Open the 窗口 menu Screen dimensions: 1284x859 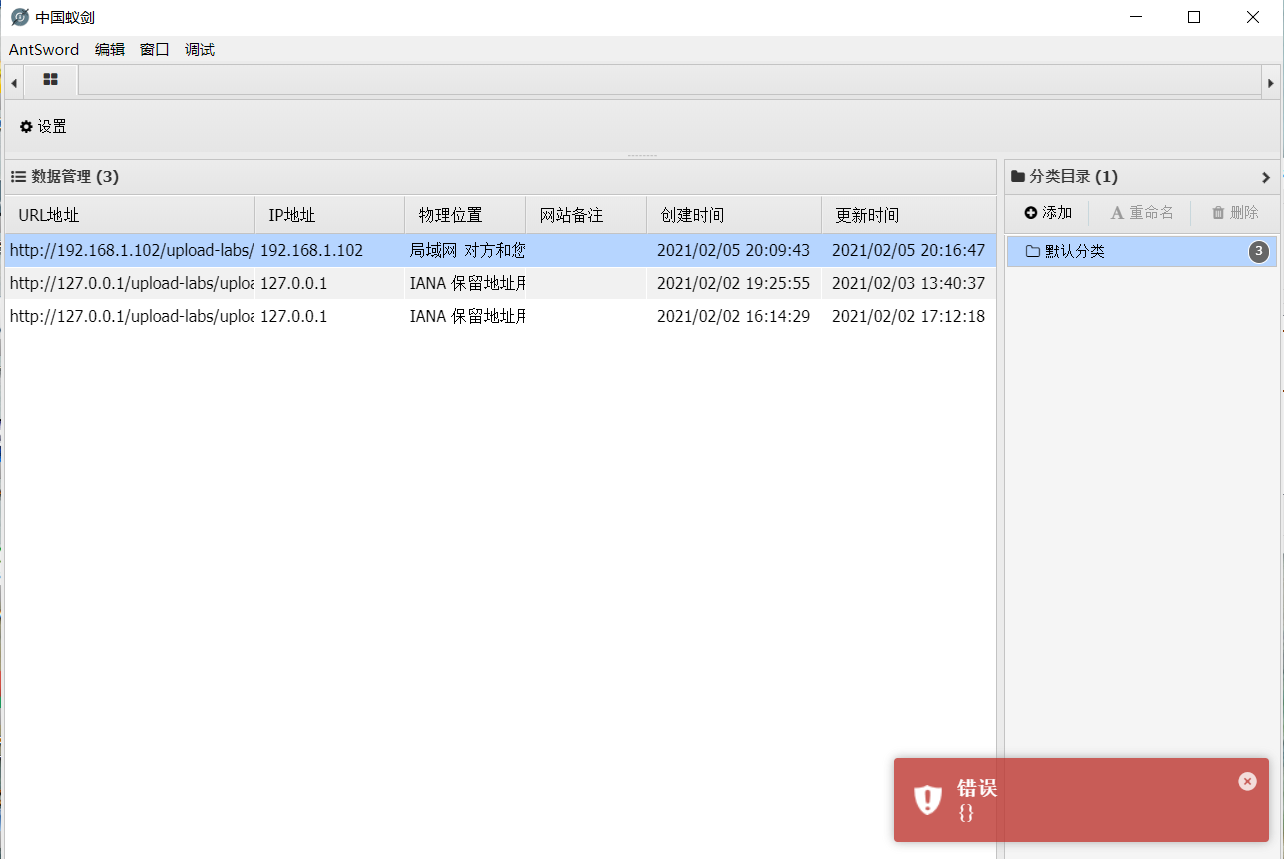point(155,50)
